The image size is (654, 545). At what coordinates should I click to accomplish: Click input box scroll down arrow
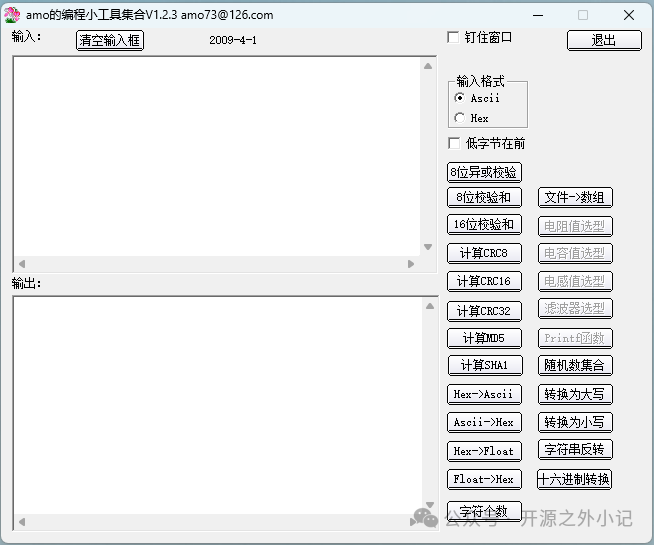click(428, 247)
